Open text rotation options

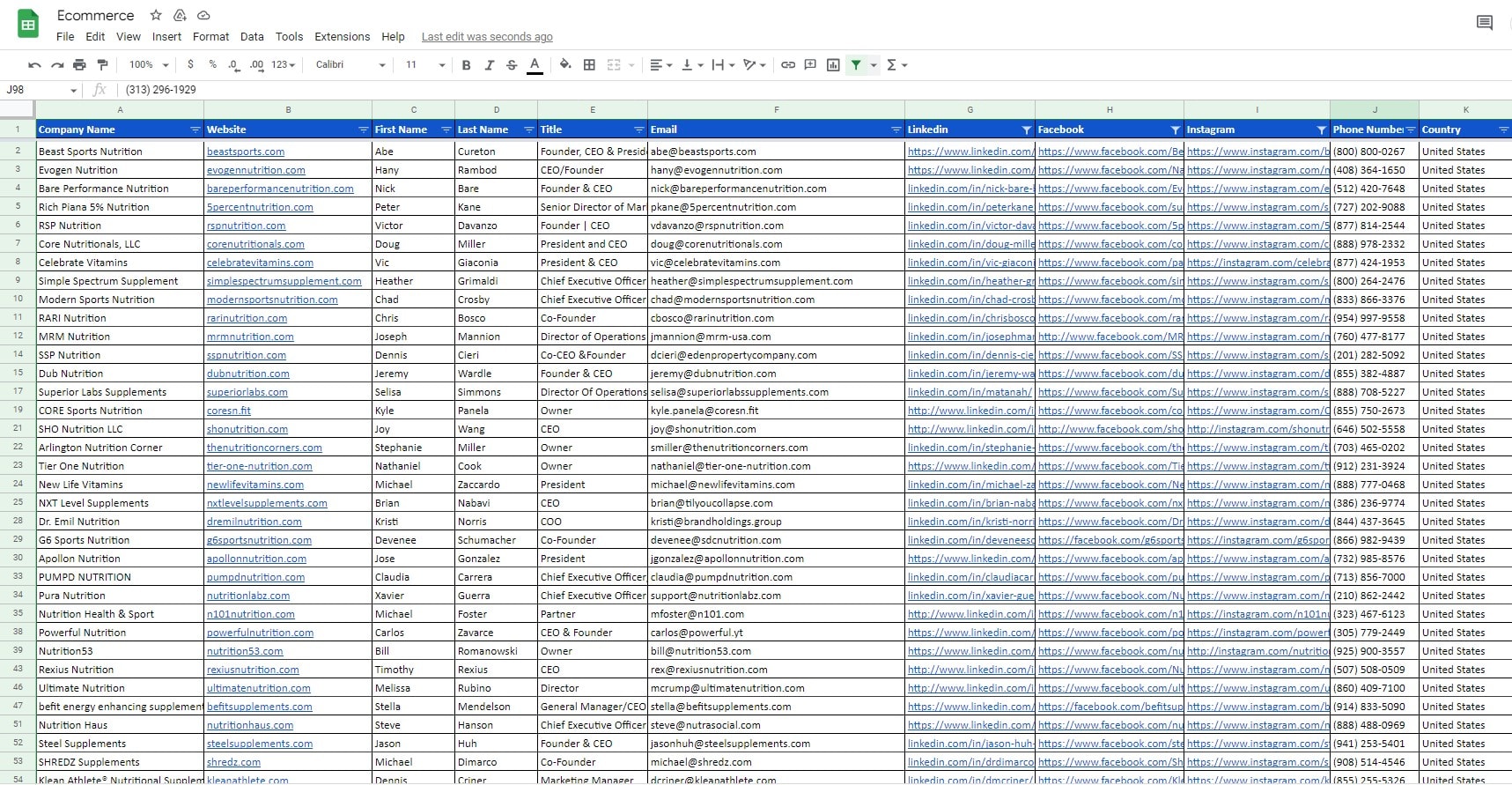tap(755, 64)
